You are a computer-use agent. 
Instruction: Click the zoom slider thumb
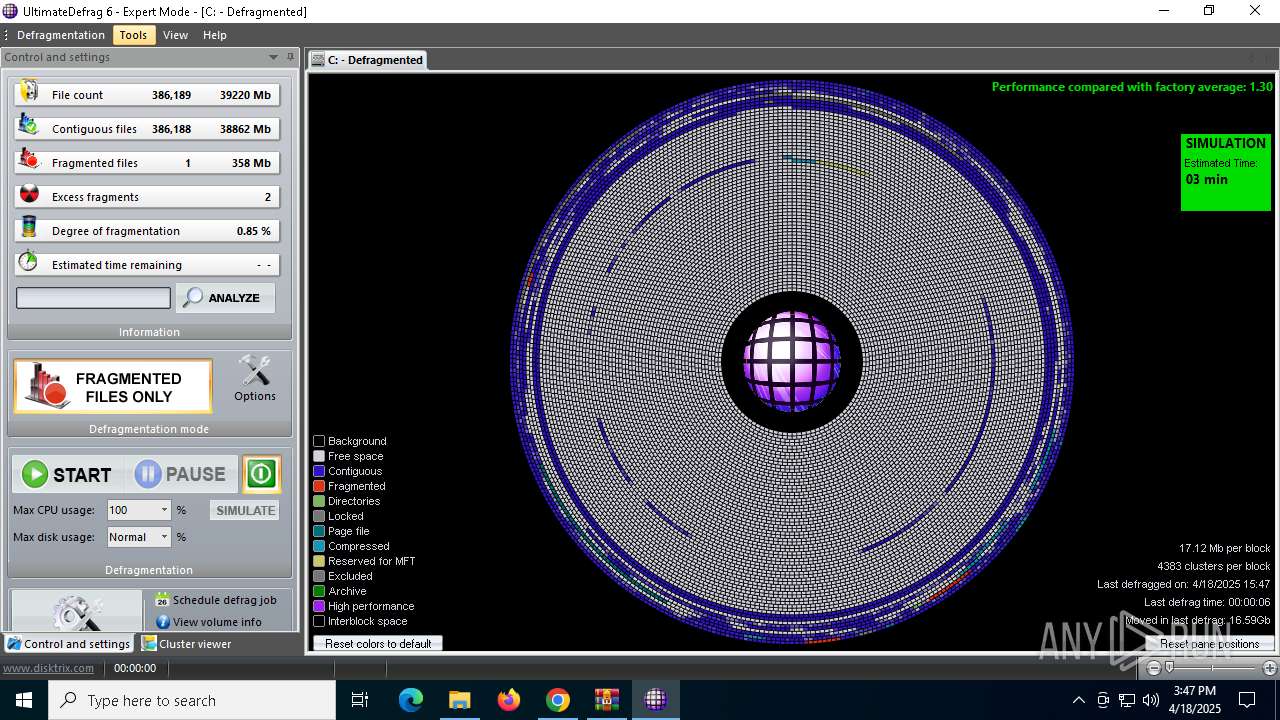coord(1169,668)
